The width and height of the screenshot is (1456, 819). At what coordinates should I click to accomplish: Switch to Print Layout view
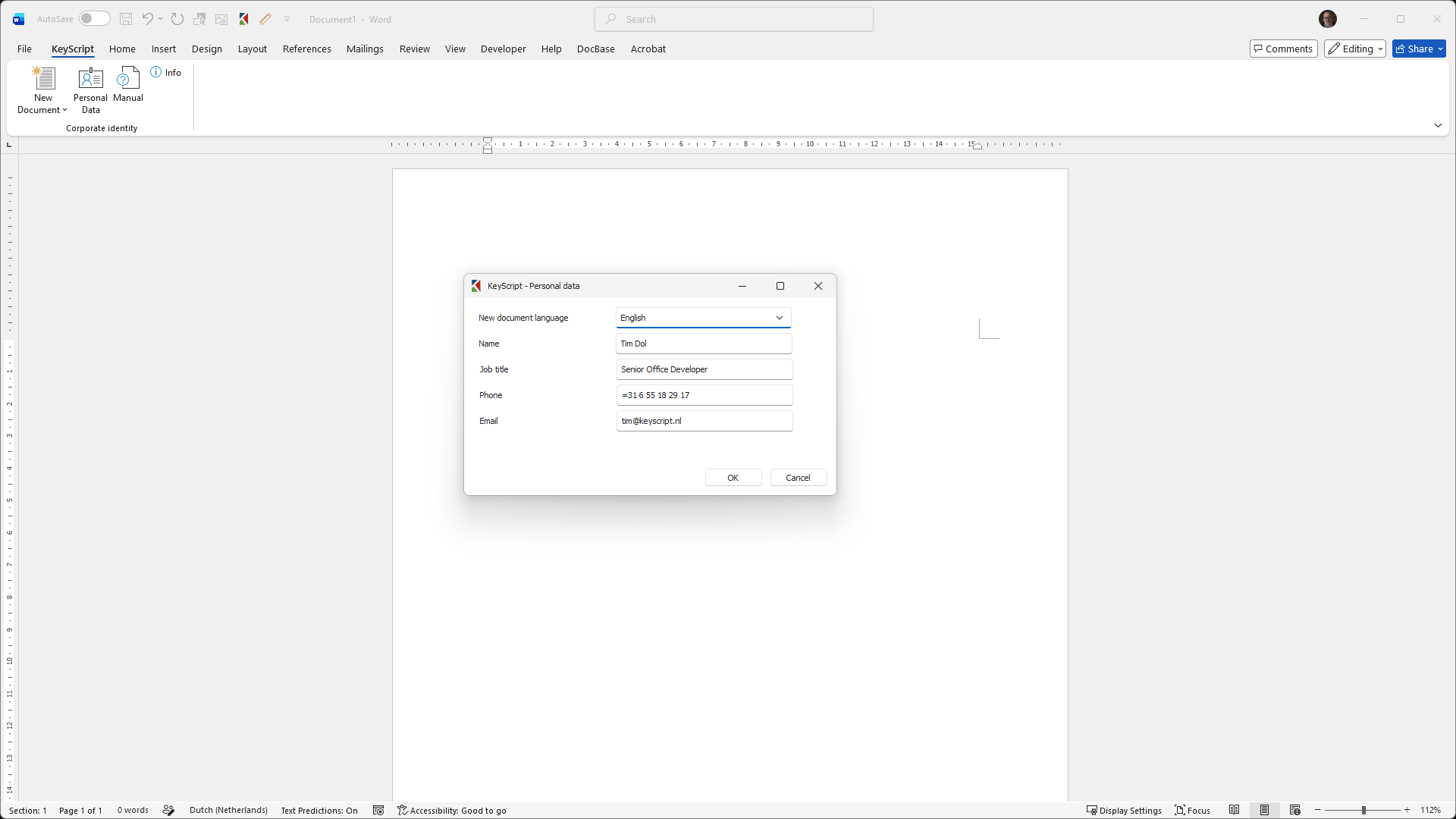[1264, 810]
